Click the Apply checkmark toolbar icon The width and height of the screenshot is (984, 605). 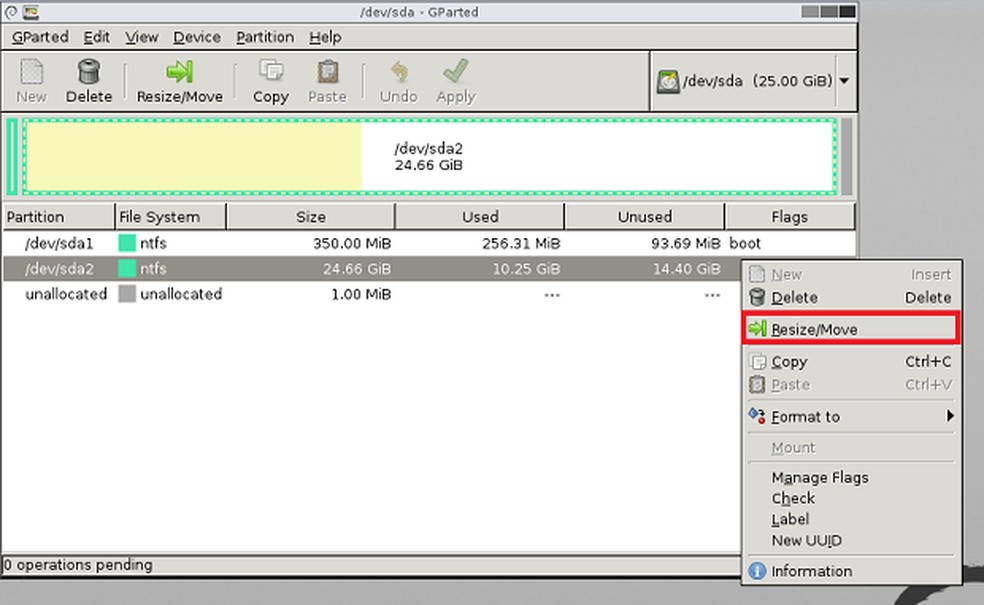456,72
